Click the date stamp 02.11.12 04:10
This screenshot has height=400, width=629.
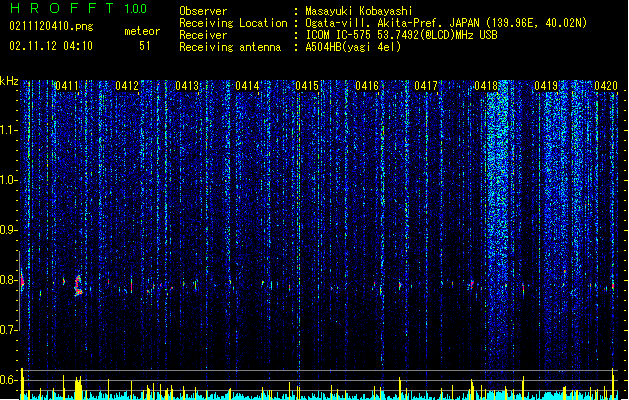point(51,46)
